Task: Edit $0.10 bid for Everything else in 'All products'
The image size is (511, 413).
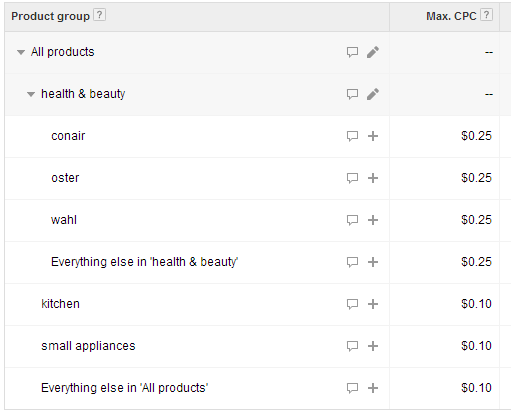Action: [x=476, y=388]
